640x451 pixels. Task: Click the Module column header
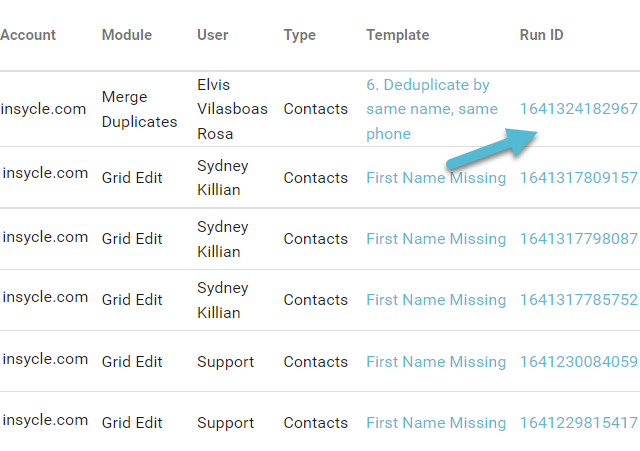[128, 35]
